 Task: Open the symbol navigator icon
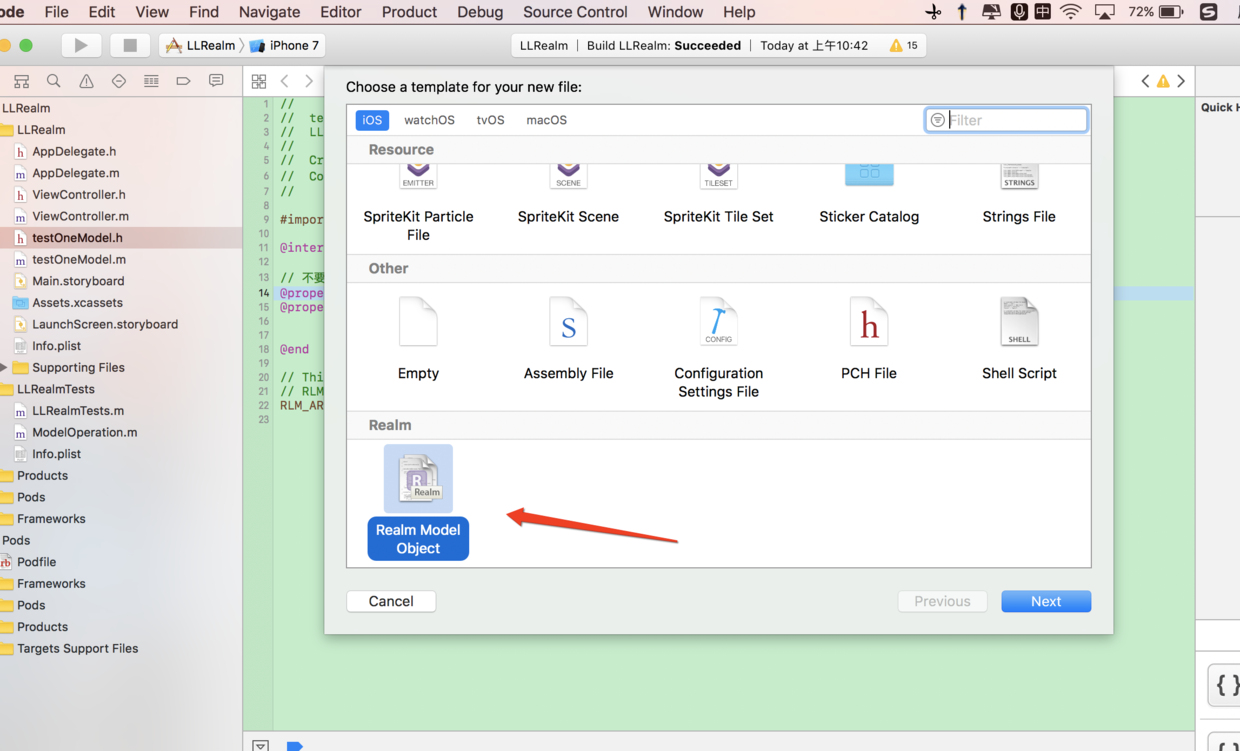pyautogui.click(x=21, y=81)
